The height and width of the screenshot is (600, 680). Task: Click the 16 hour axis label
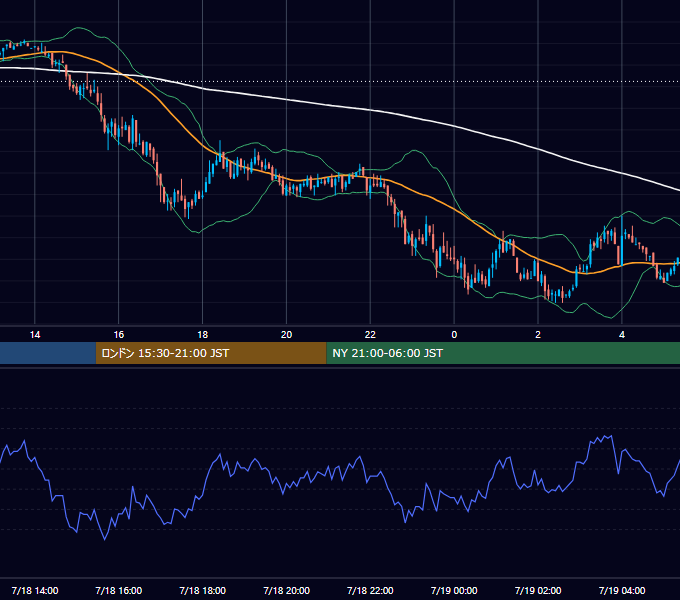[x=118, y=335]
